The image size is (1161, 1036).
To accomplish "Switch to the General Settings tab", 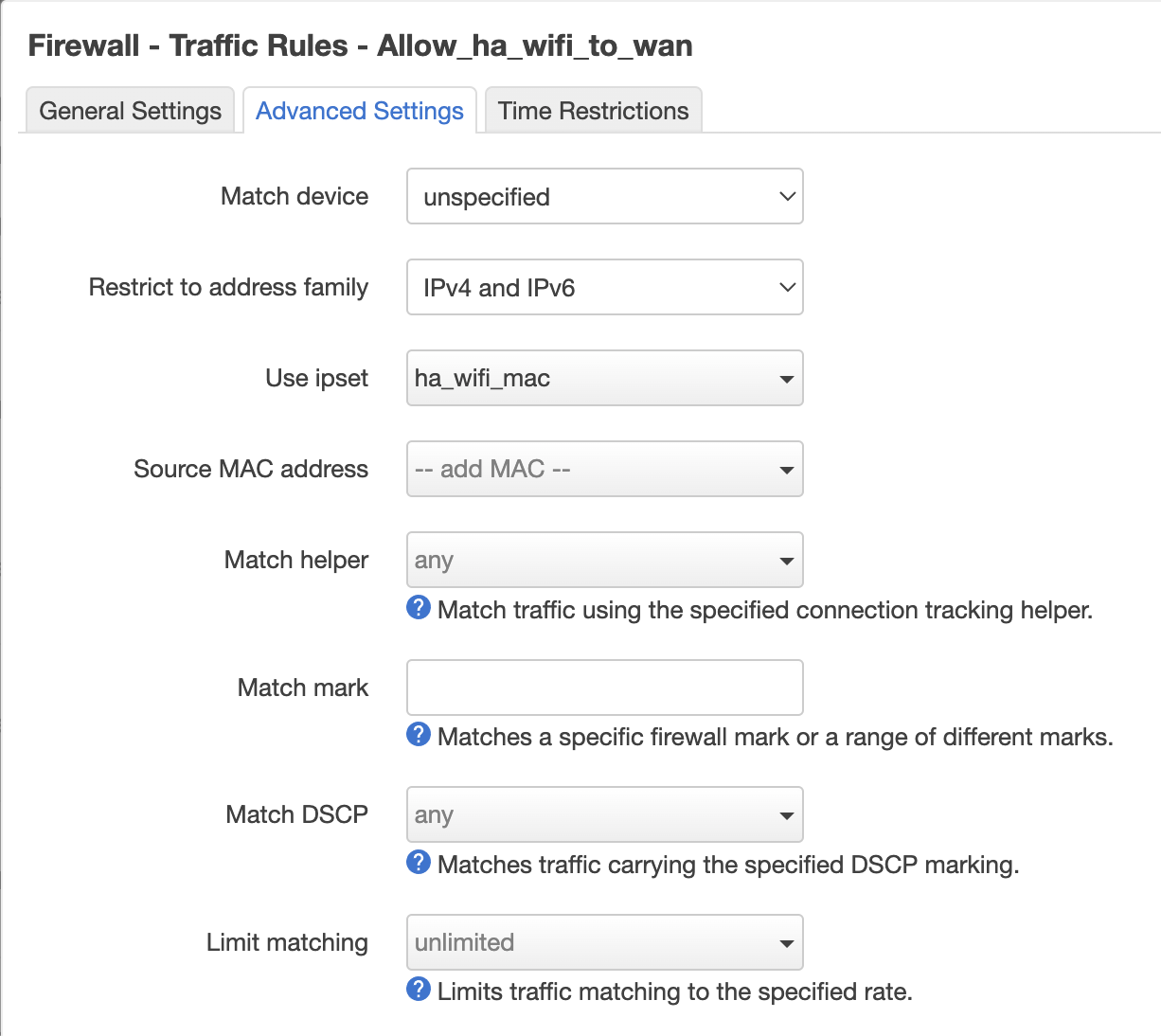I will point(131,111).
